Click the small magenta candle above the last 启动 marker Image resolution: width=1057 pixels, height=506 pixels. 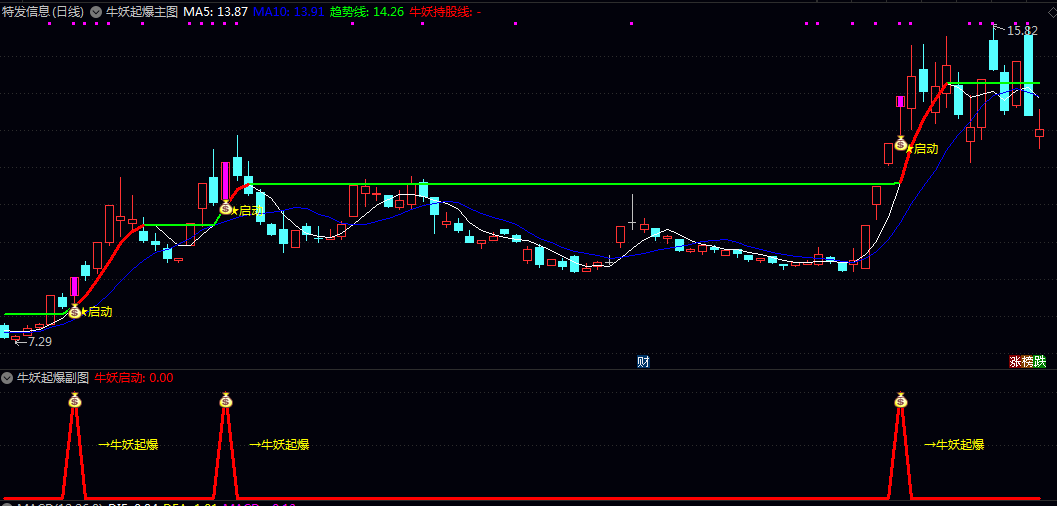[x=901, y=101]
